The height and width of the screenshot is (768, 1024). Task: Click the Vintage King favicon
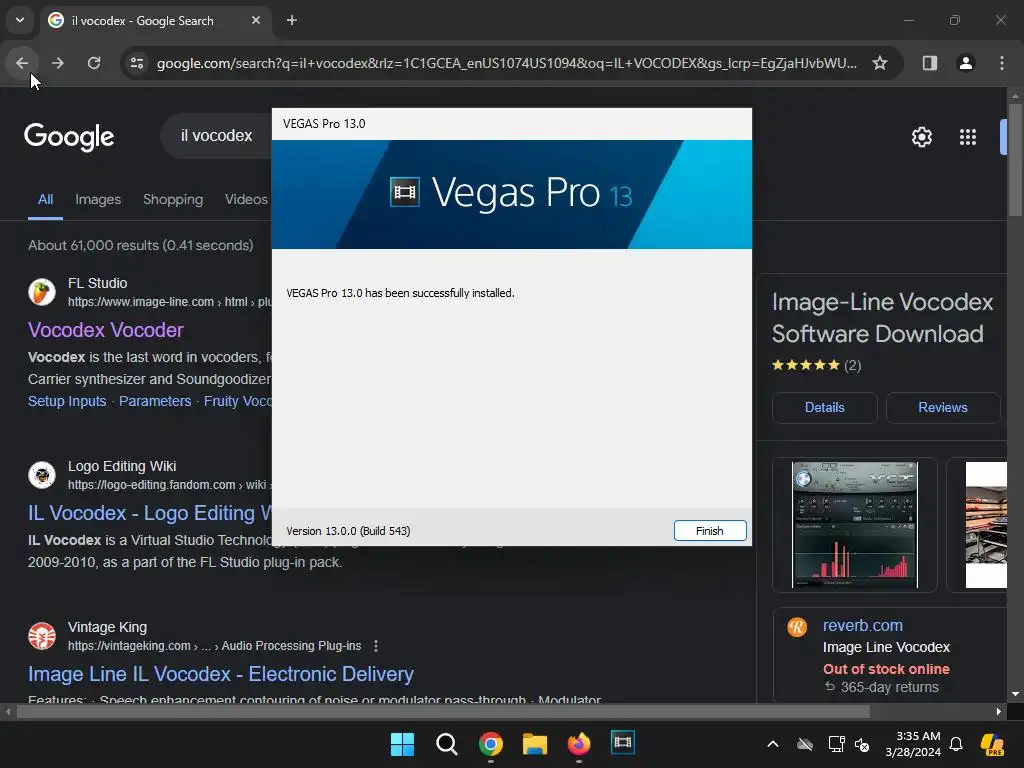42,636
